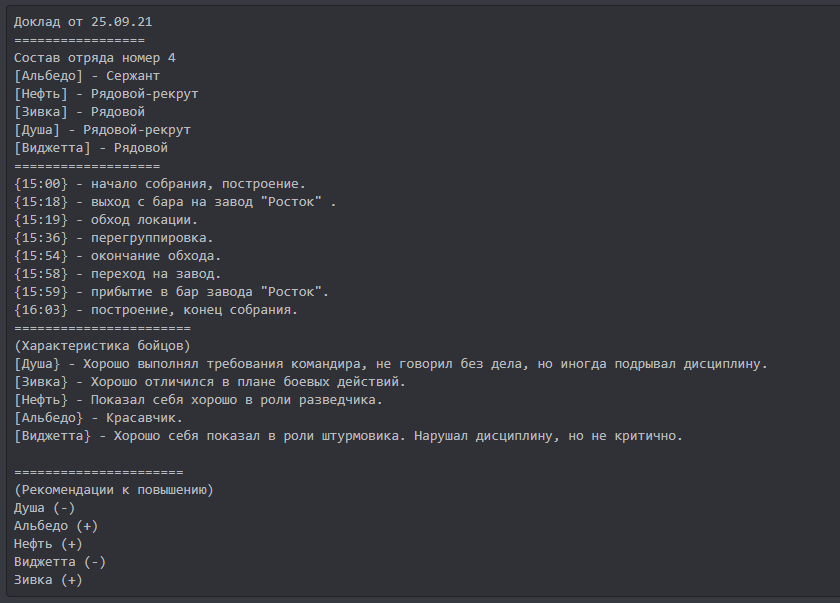Click the Виджетта Рядовой squad entry
The width and height of the screenshot is (840, 603).
[x=91, y=148]
